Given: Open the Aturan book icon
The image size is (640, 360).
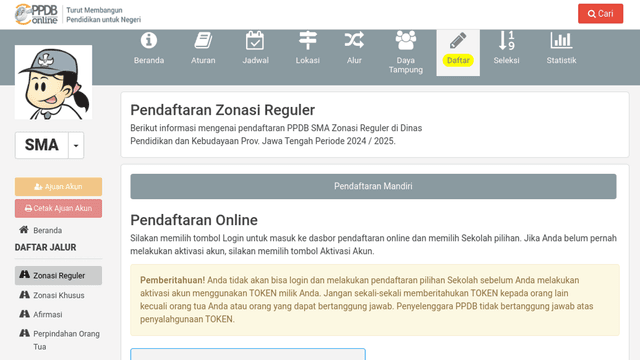Looking at the screenshot, I should tap(203, 40).
